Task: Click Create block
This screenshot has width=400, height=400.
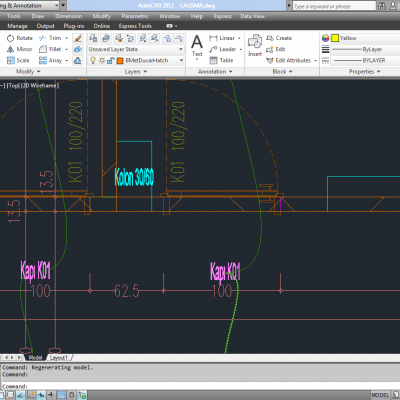Action: pyautogui.click(x=279, y=38)
